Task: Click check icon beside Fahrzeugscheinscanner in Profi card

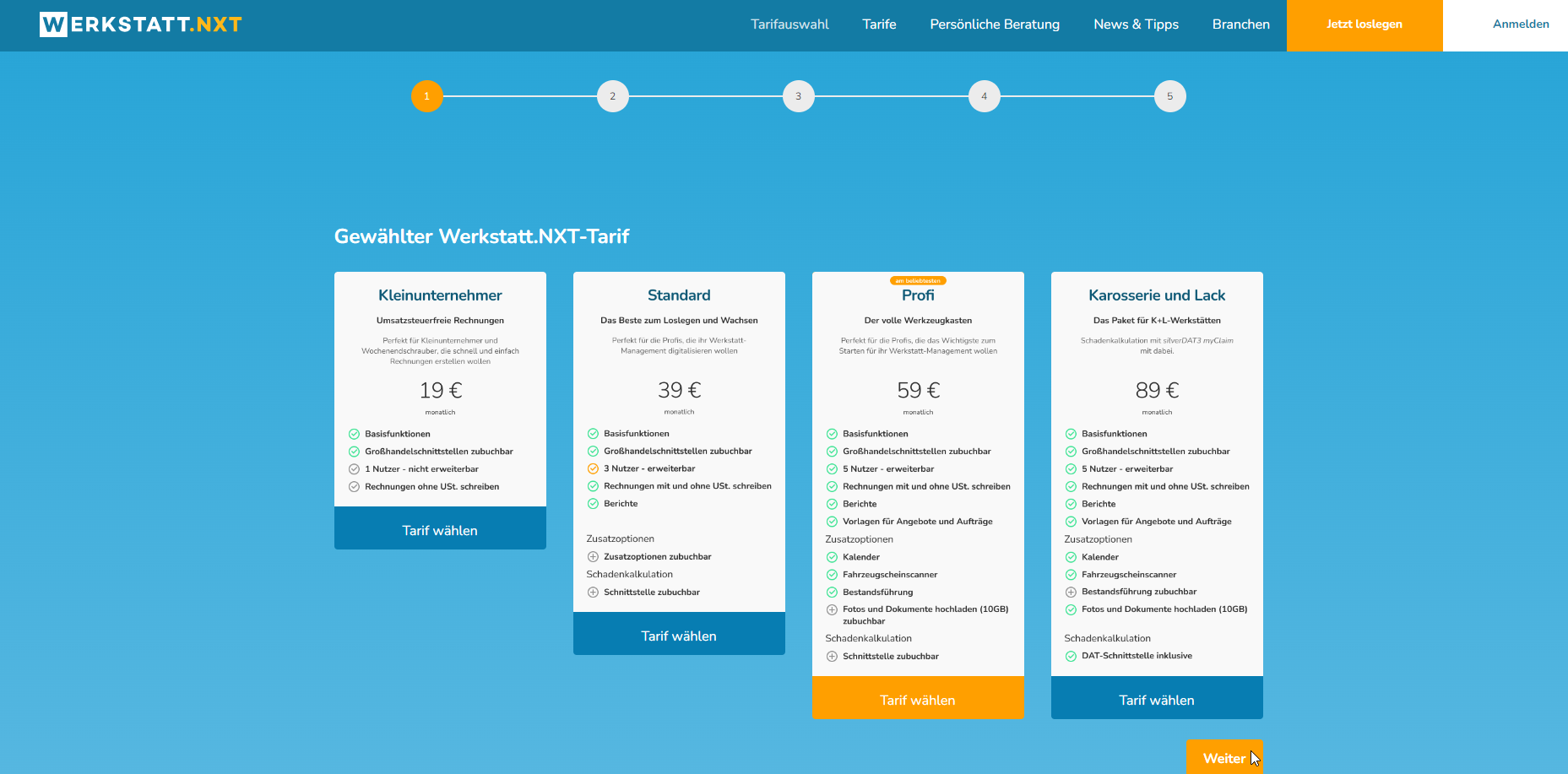Action: [x=832, y=575]
